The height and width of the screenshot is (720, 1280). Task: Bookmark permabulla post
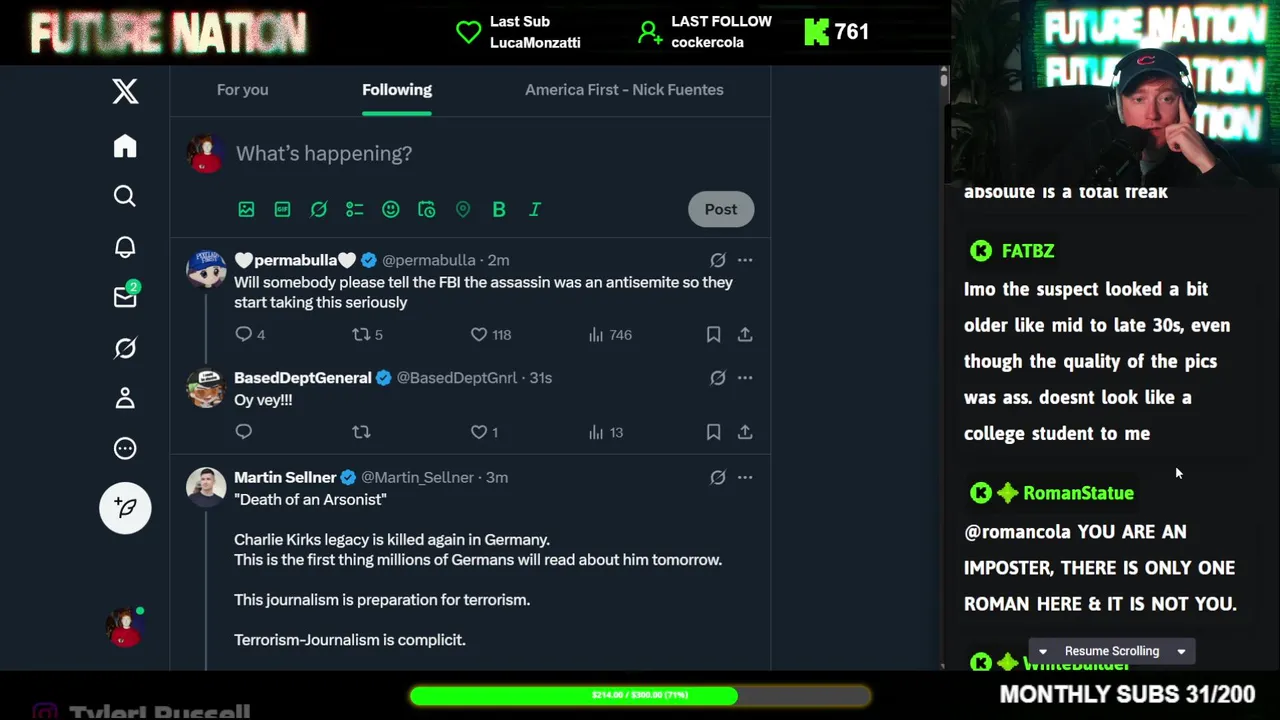[x=713, y=334]
